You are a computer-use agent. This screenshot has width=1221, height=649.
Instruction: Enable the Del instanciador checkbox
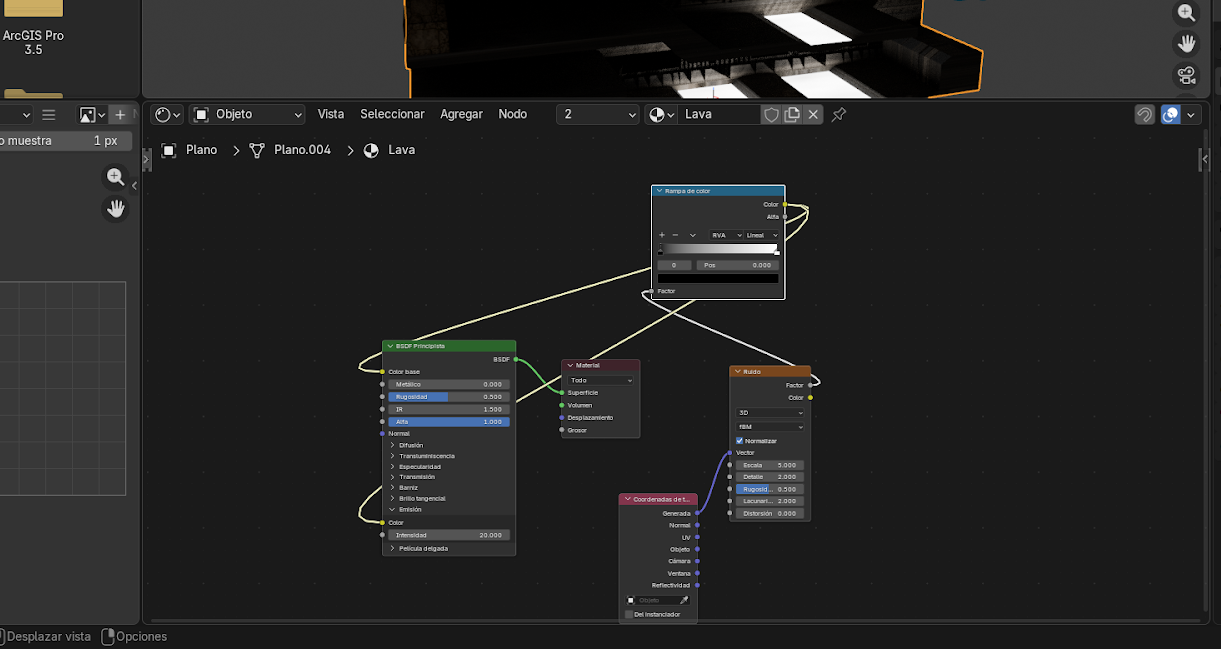pyautogui.click(x=629, y=614)
